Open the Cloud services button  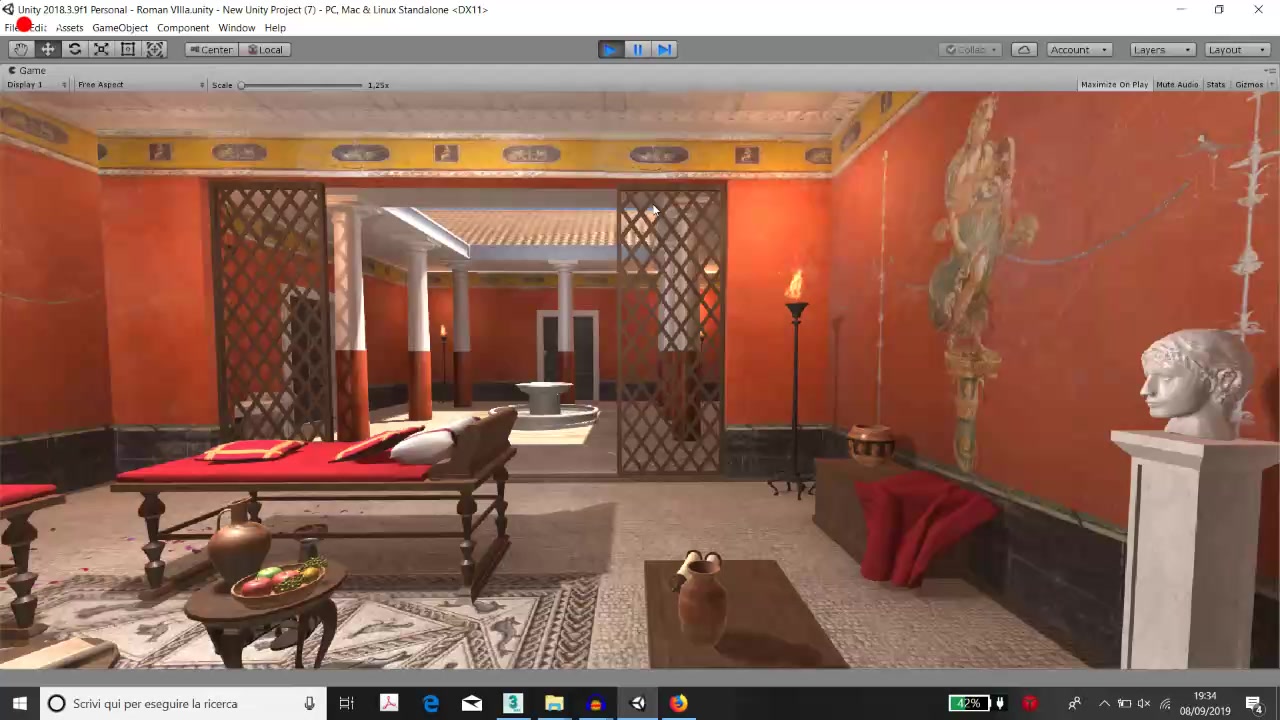[x=1024, y=49]
